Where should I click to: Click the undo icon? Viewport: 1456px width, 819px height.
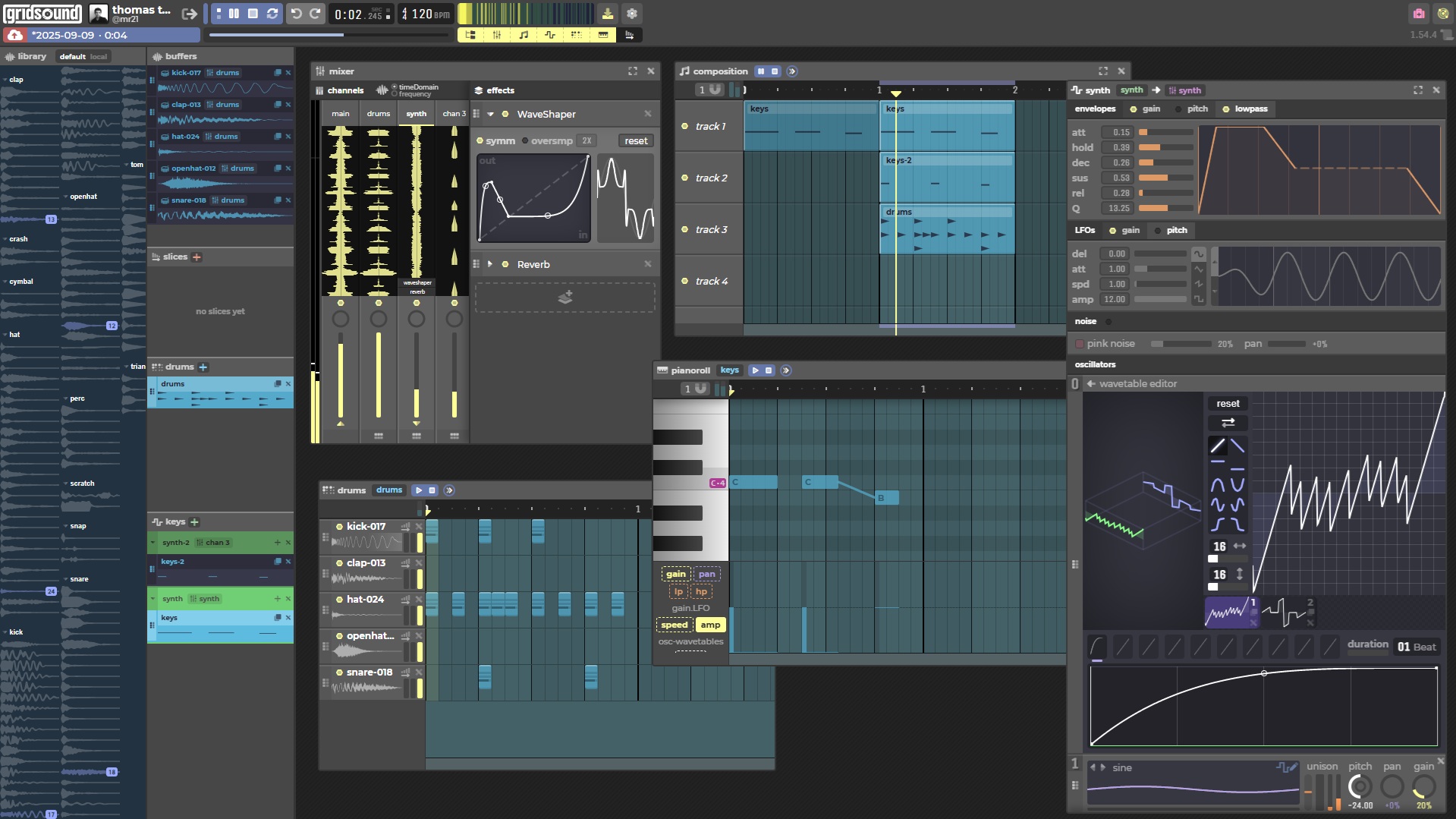[297, 14]
